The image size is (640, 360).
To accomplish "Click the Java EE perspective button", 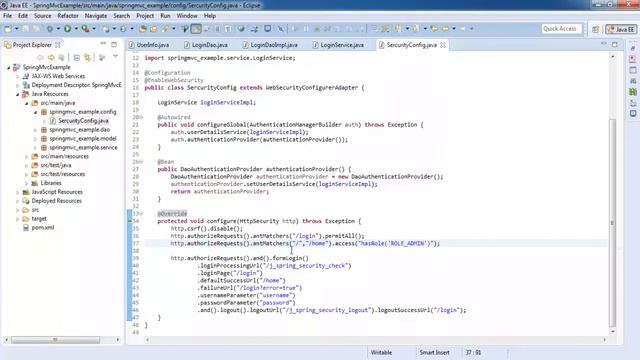I will click(x=621, y=29).
